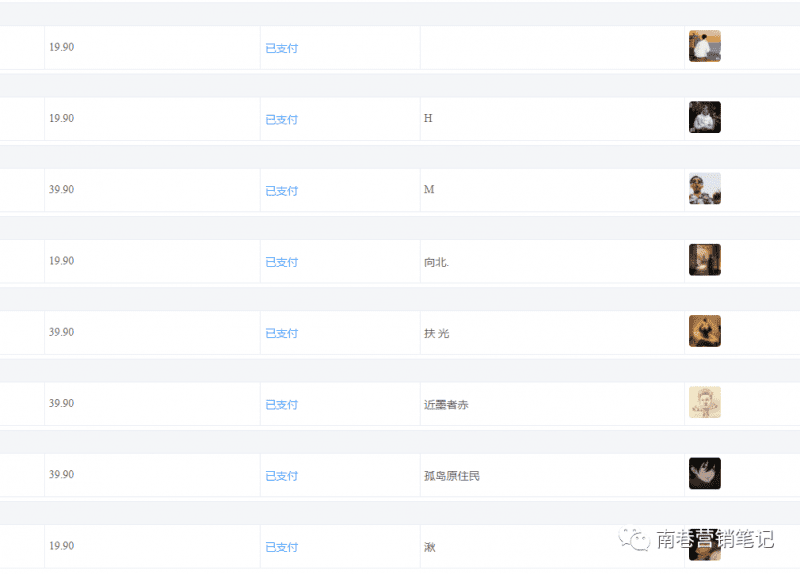Open the 已支付 link in H's row
800x574 pixels.
click(x=281, y=119)
